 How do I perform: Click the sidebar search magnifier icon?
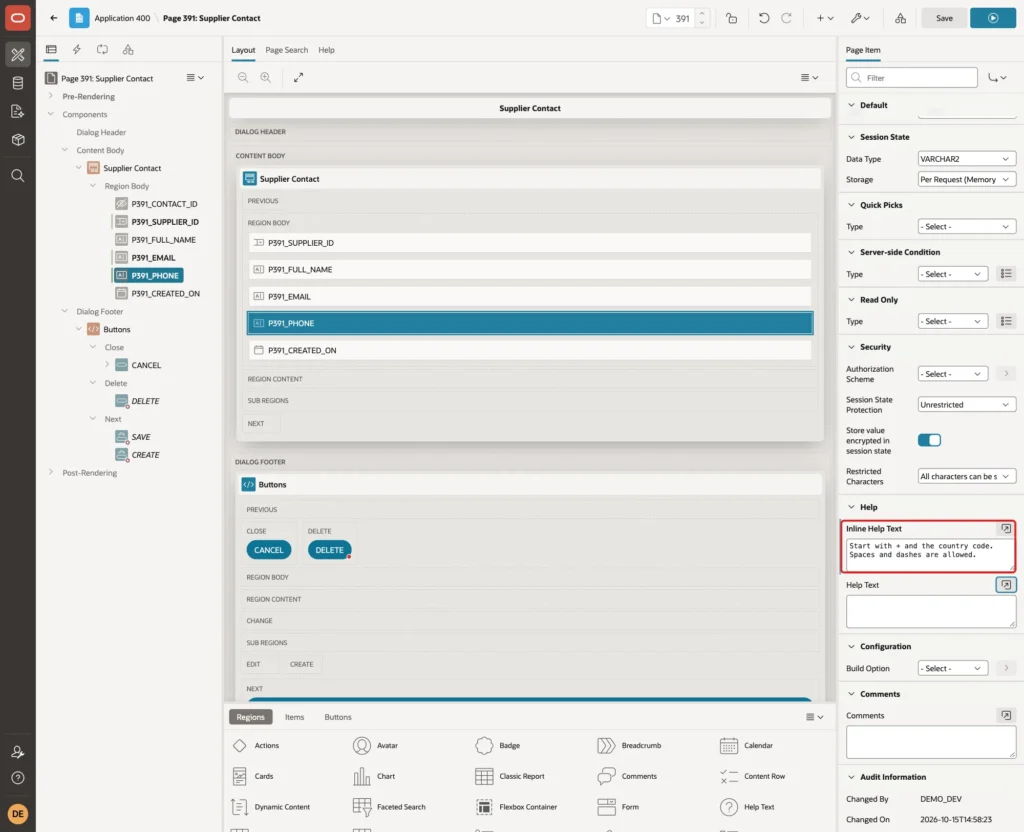18,176
